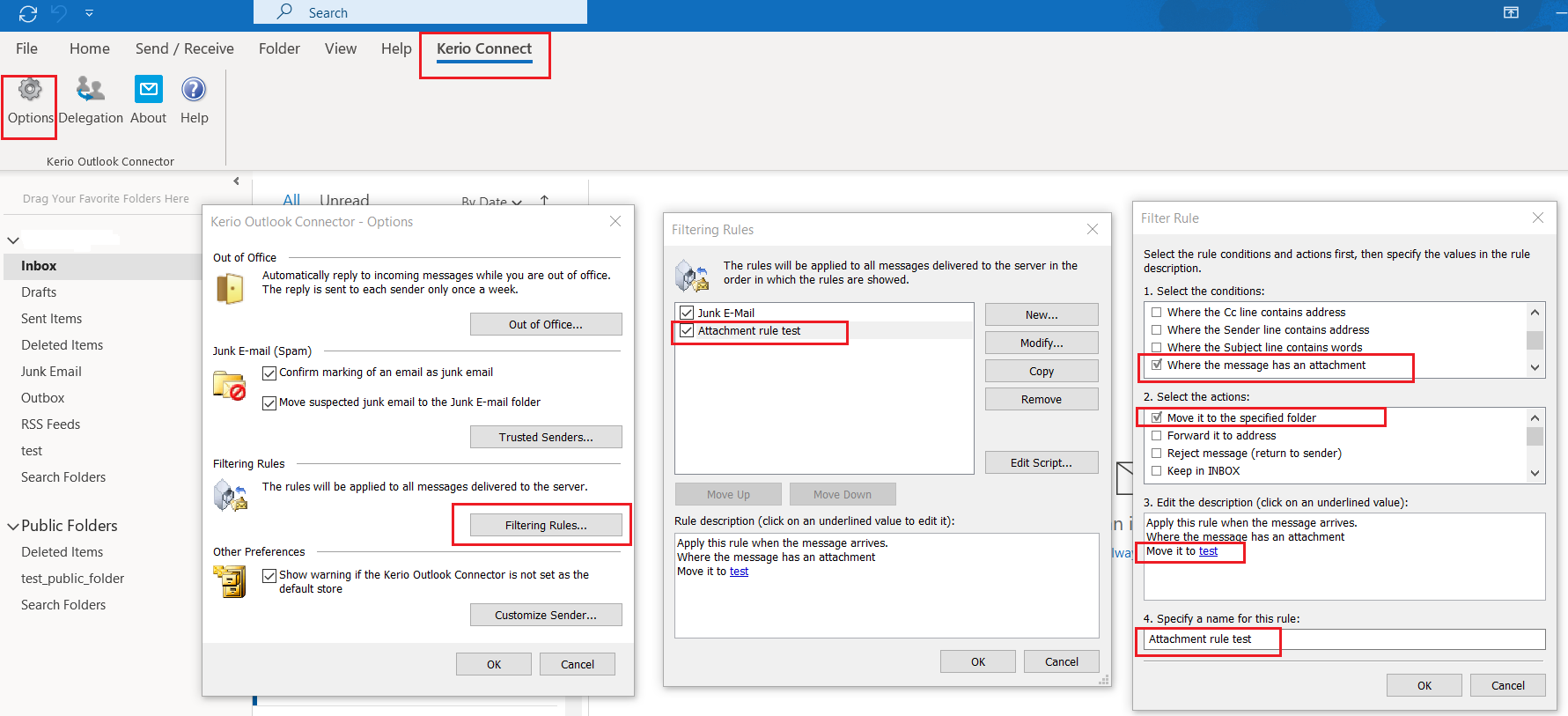
Task: Click the ribbon display options icon
Action: pyautogui.click(x=1511, y=12)
